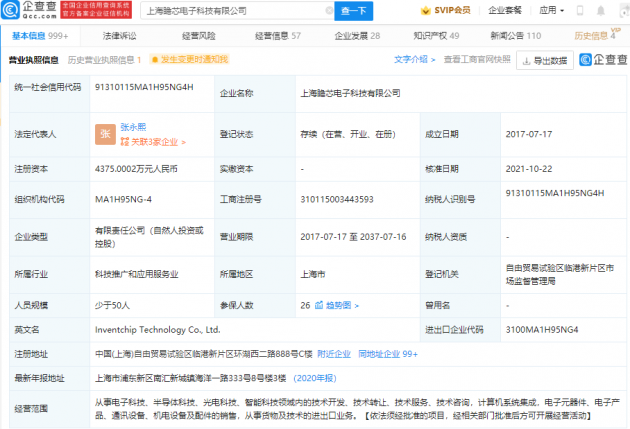Viewport: 630px width, 429px height.
Task: Clear the search box with the X icon
Action: pyautogui.click(x=329, y=10)
